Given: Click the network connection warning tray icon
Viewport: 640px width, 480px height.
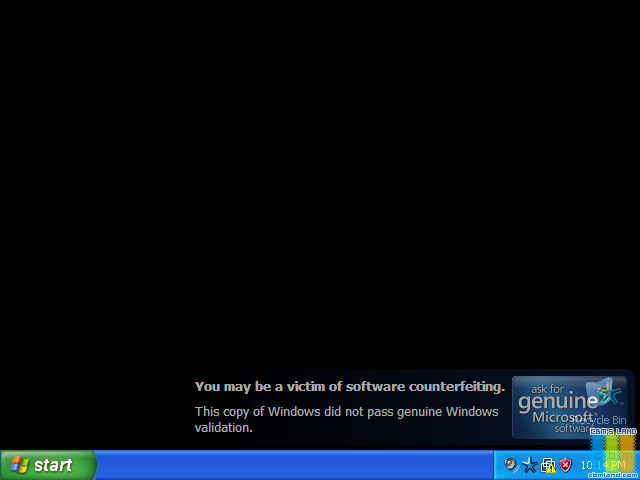Looking at the screenshot, I should pyautogui.click(x=548, y=465).
